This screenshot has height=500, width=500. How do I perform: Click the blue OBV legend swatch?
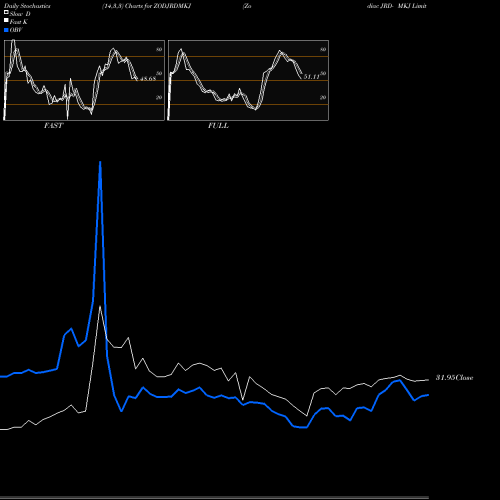pos(6,30)
